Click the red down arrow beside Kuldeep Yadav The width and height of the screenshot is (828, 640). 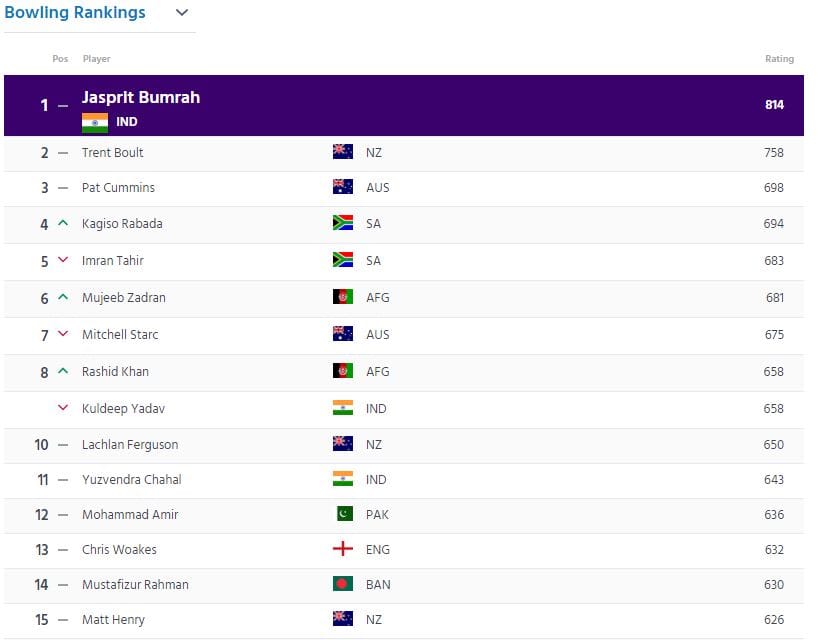click(63, 408)
